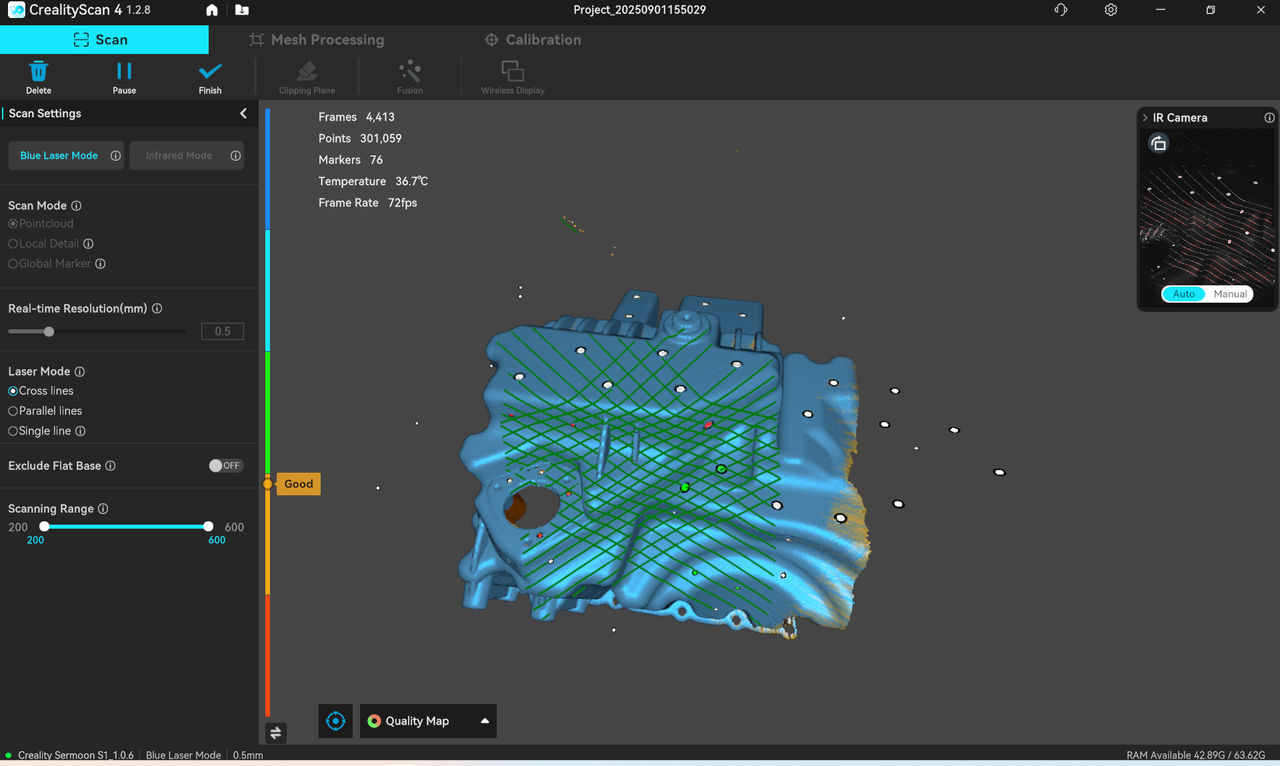Click the Real-time Resolution slider handle
The width and height of the screenshot is (1280, 766).
click(49, 331)
